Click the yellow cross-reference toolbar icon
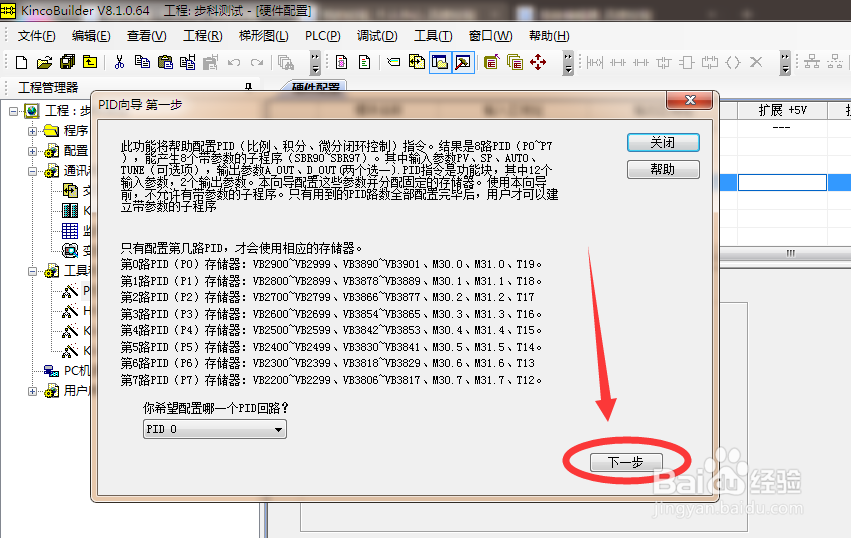Image resolution: width=851 pixels, height=538 pixels. (x=417, y=62)
